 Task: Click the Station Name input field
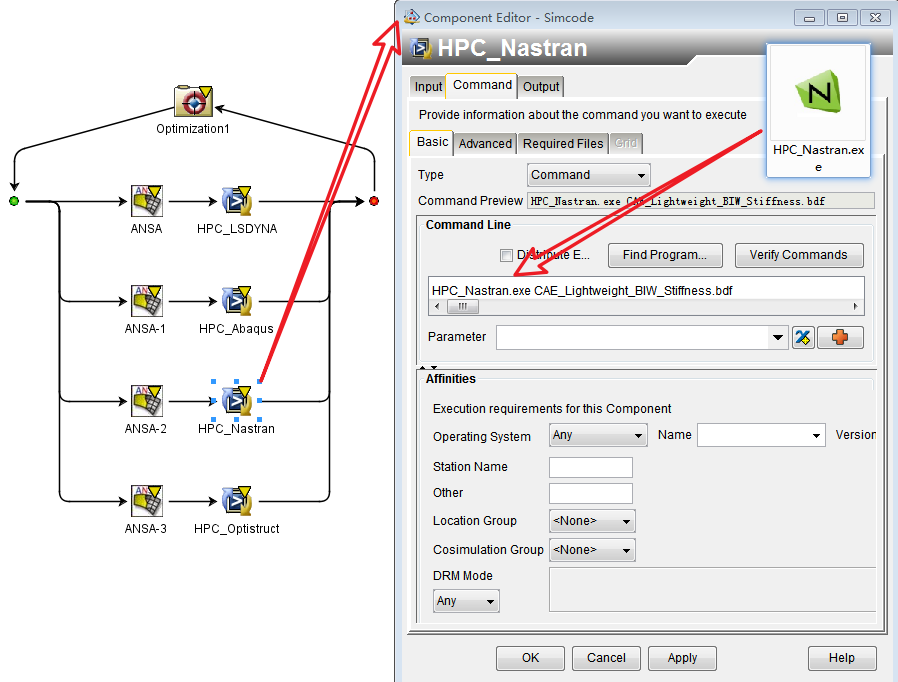pos(591,467)
